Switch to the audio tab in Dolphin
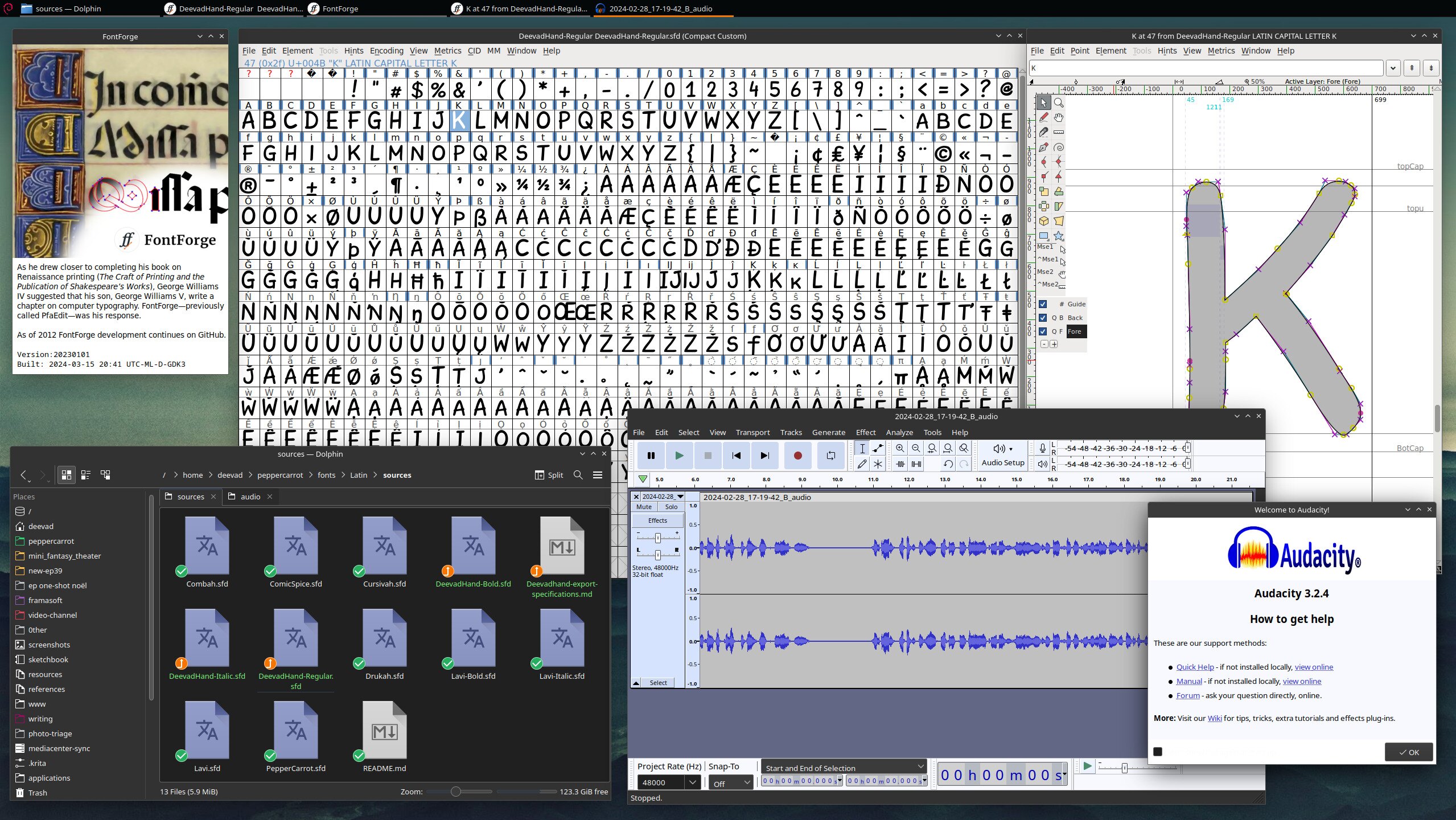This screenshot has height=820, width=1456. click(x=250, y=497)
